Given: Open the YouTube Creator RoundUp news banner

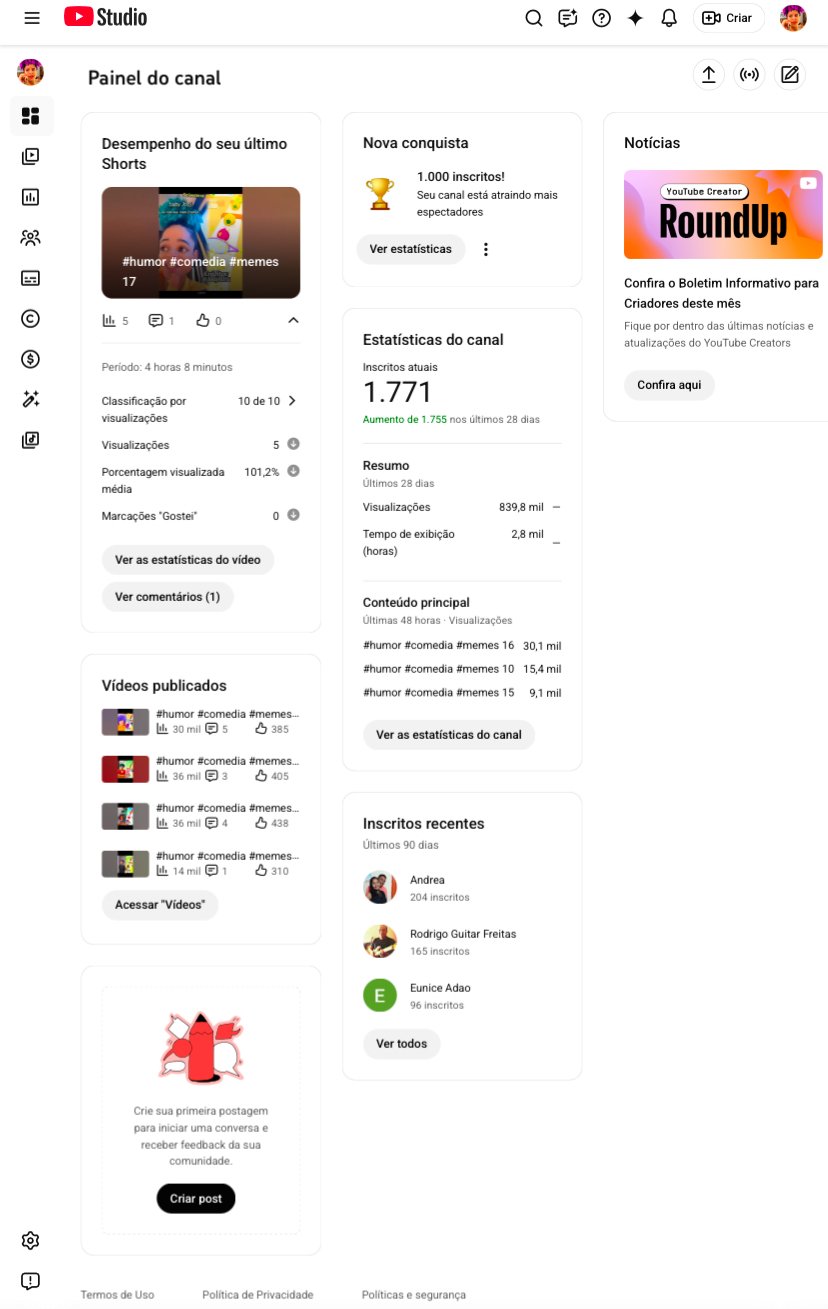Looking at the screenshot, I should [x=723, y=214].
